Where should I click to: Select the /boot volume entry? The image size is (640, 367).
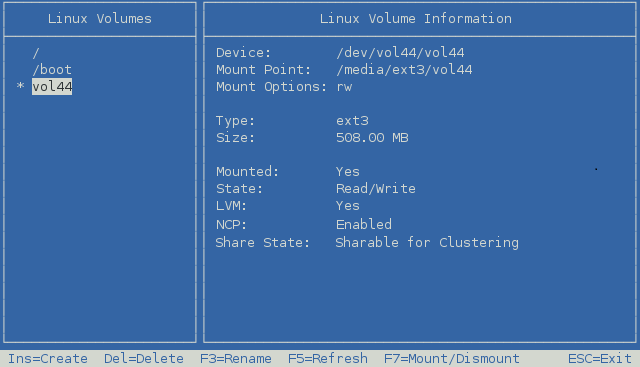tap(52, 70)
